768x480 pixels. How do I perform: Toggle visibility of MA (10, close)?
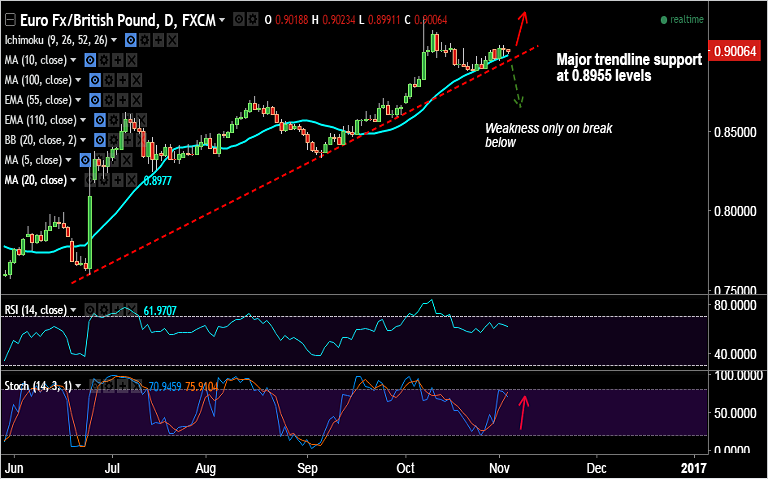tap(90, 60)
